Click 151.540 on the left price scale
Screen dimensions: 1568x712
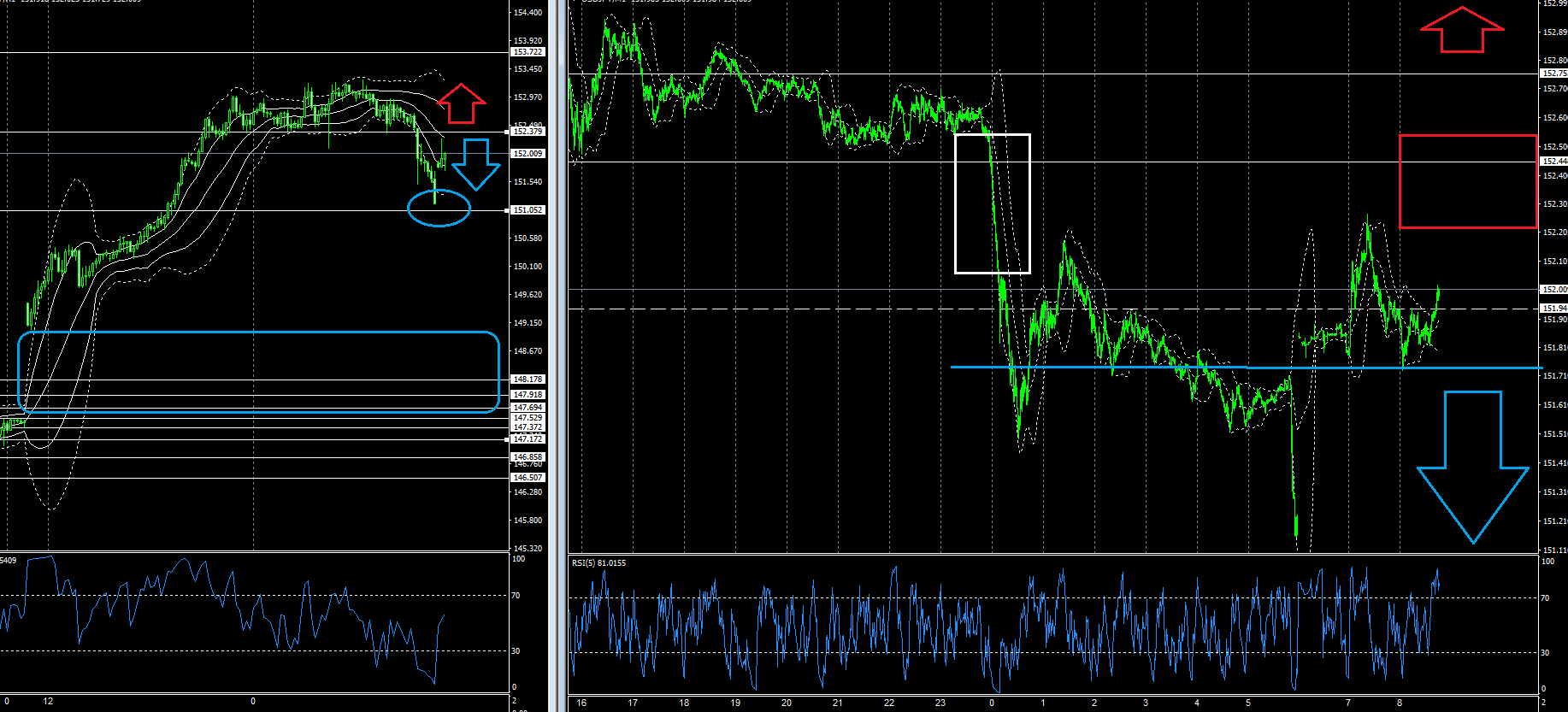[528, 182]
